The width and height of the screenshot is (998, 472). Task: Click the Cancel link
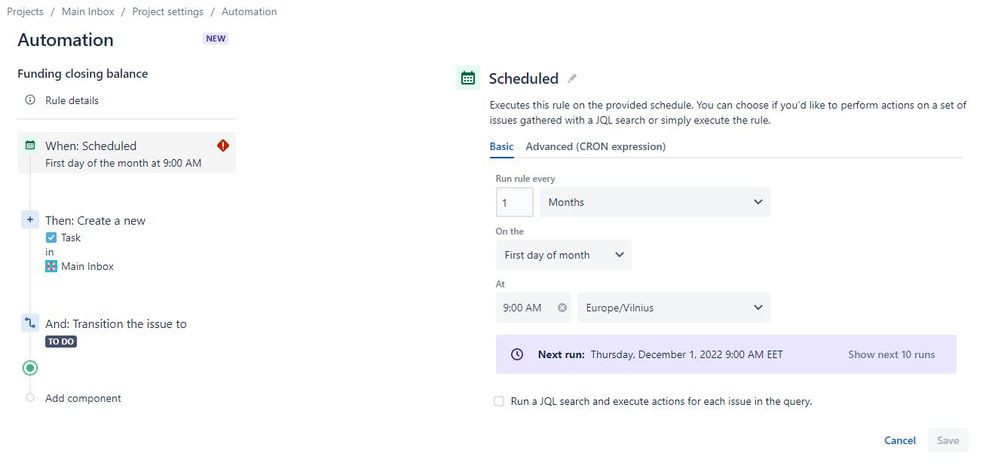pyautogui.click(x=900, y=440)
